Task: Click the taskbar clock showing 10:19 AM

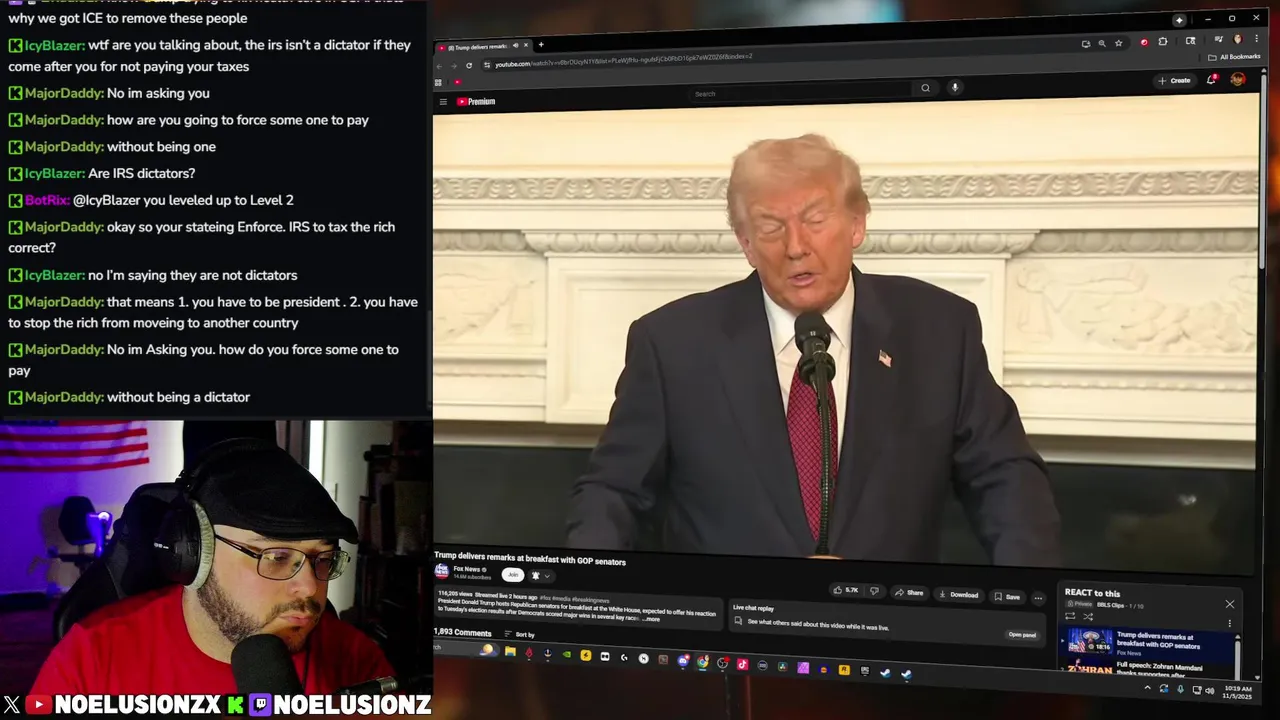Action: 1238,692
